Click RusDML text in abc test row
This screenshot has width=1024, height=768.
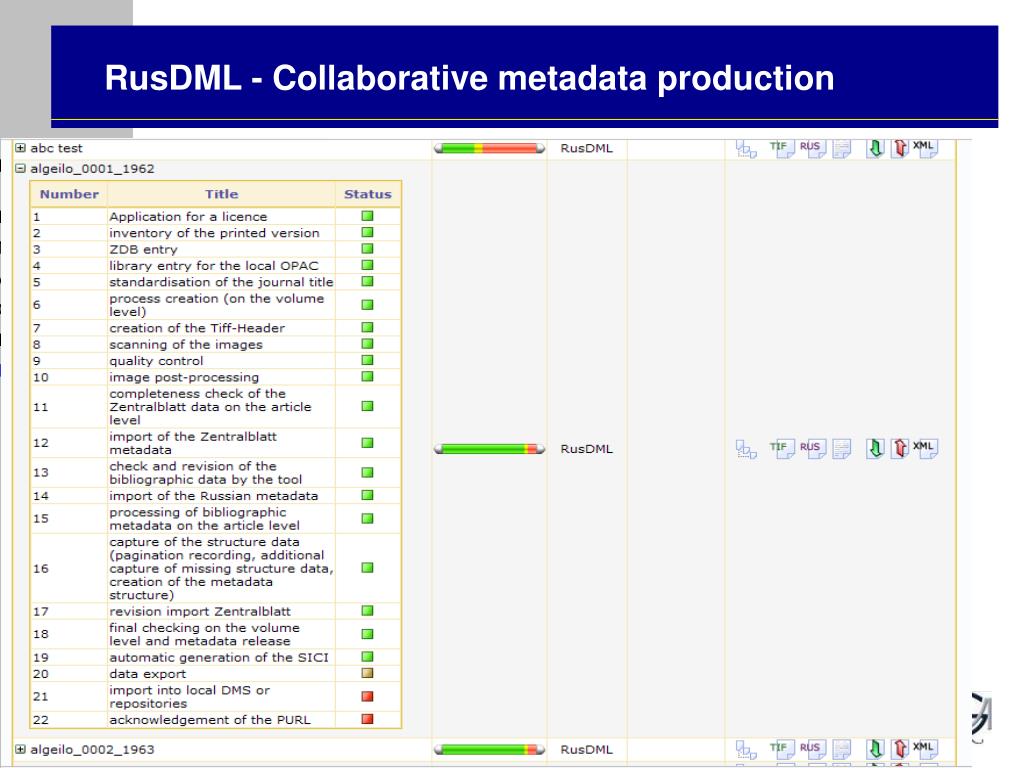(x=586, y=148)
